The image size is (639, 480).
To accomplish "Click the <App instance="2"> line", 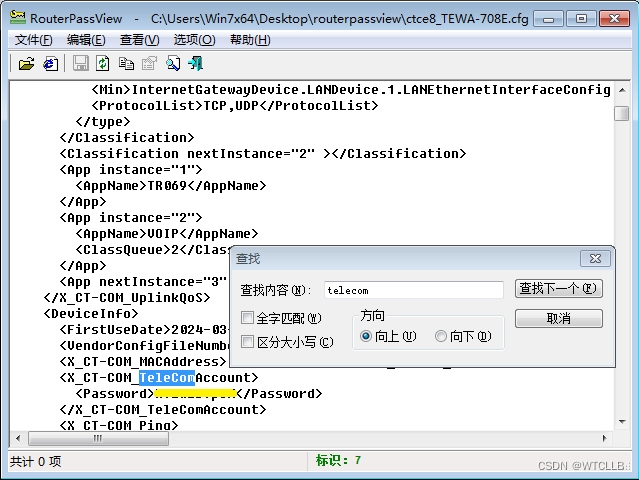I will coord(131,218).
